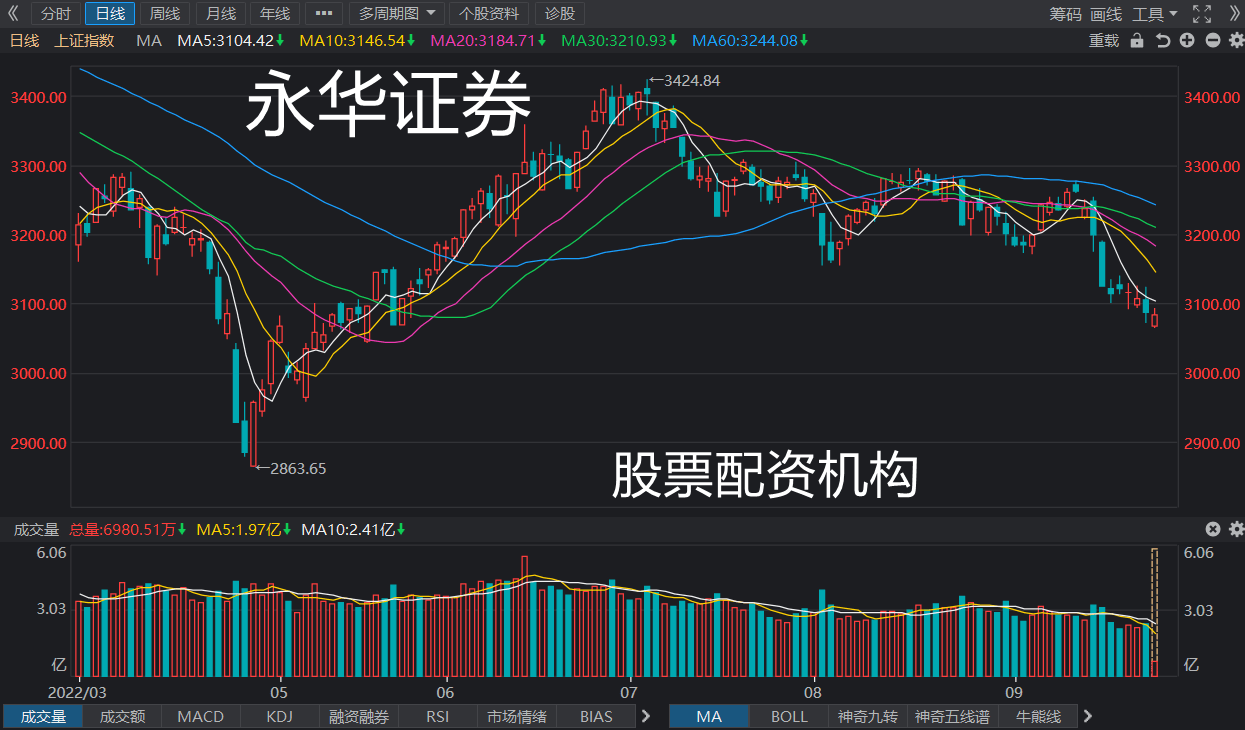
Task: Select the 日线 daily period tab
Action: point(110,14)
